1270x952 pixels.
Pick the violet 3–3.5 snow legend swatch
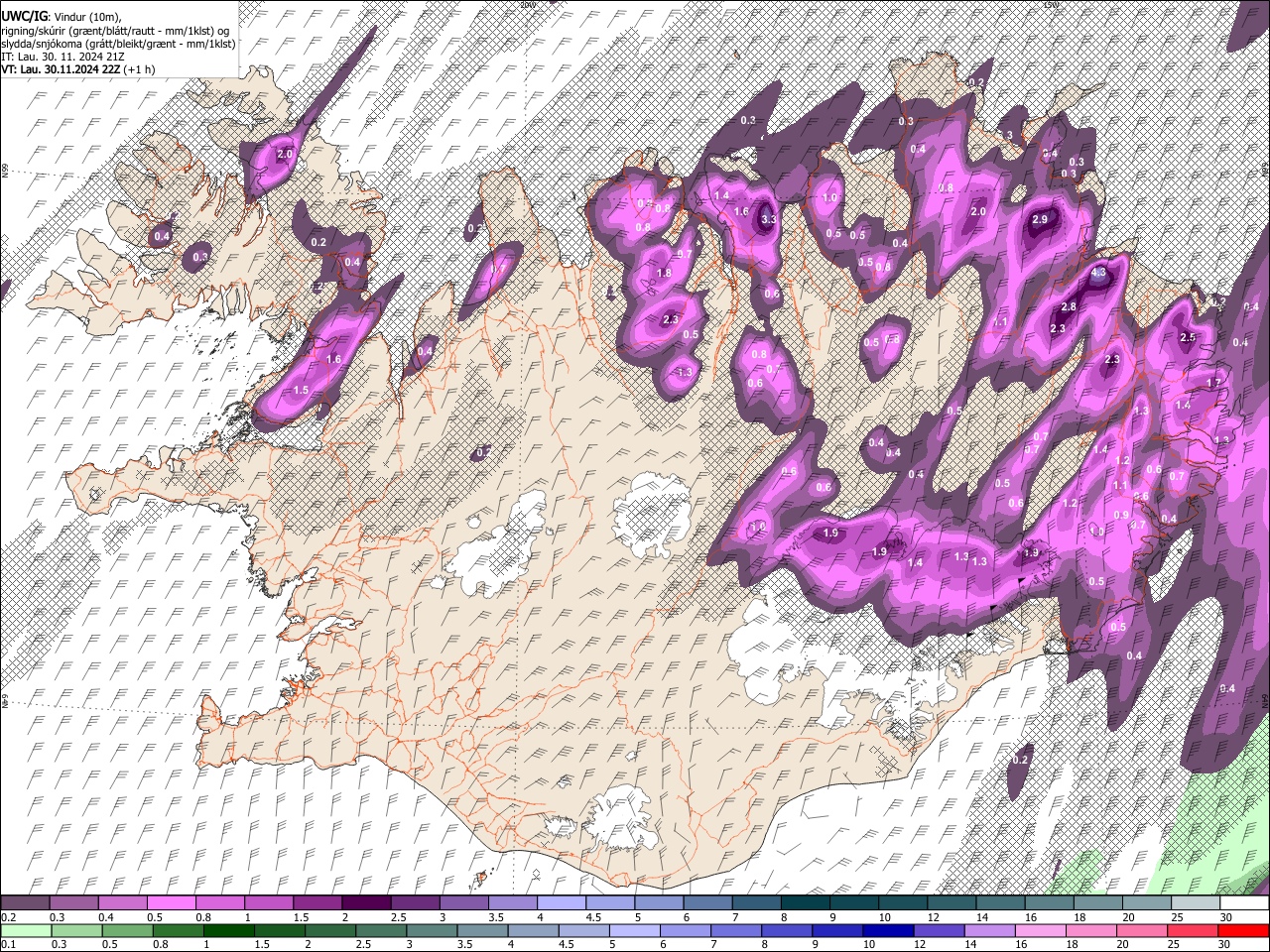463,903
